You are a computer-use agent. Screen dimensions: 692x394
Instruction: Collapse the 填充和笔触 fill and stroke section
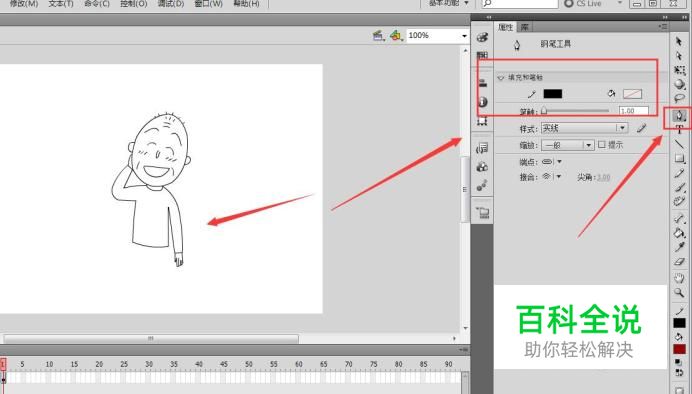500,78
